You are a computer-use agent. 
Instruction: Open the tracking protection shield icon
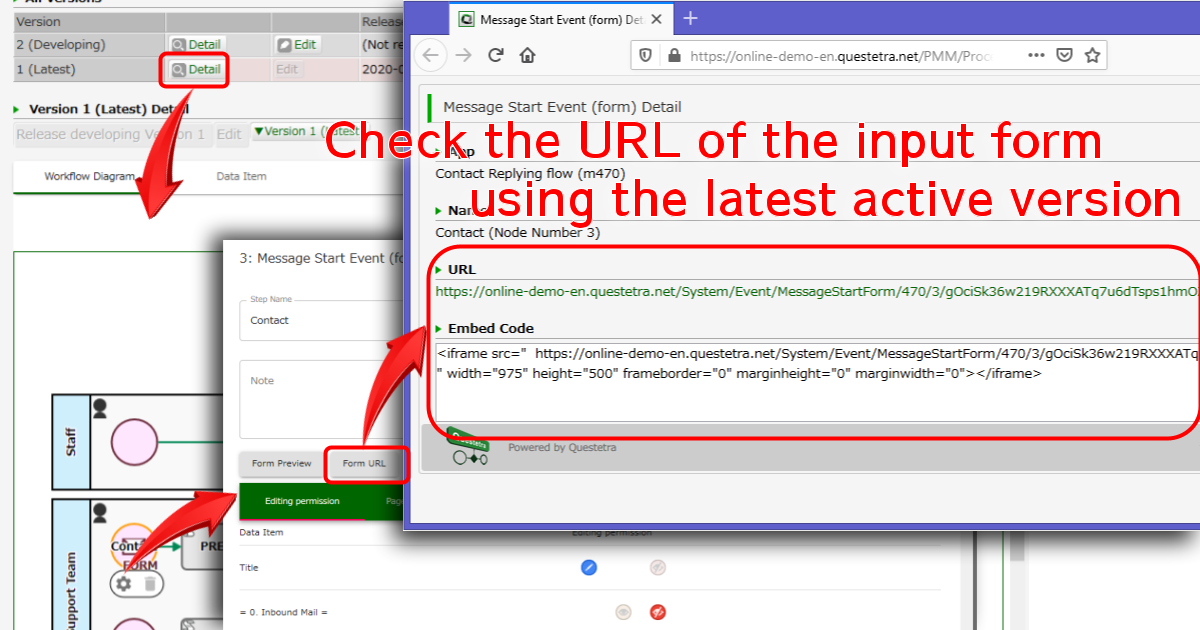click(x=646, y=56)
